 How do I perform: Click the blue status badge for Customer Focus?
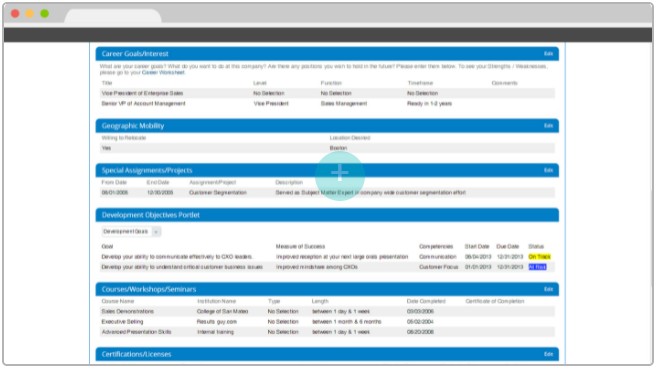(x=537, y=267)
